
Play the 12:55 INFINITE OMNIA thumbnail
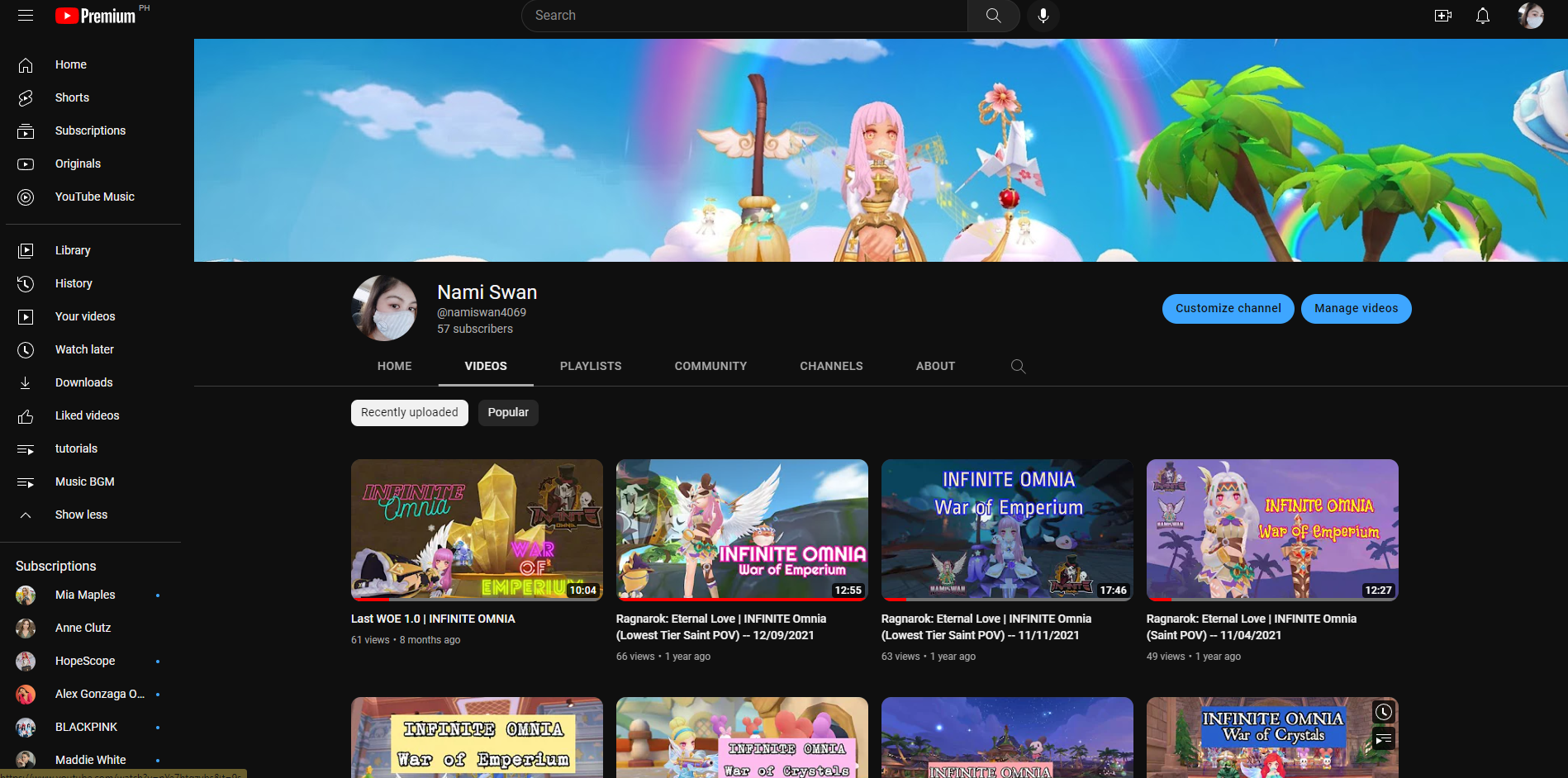click(742, 529)
